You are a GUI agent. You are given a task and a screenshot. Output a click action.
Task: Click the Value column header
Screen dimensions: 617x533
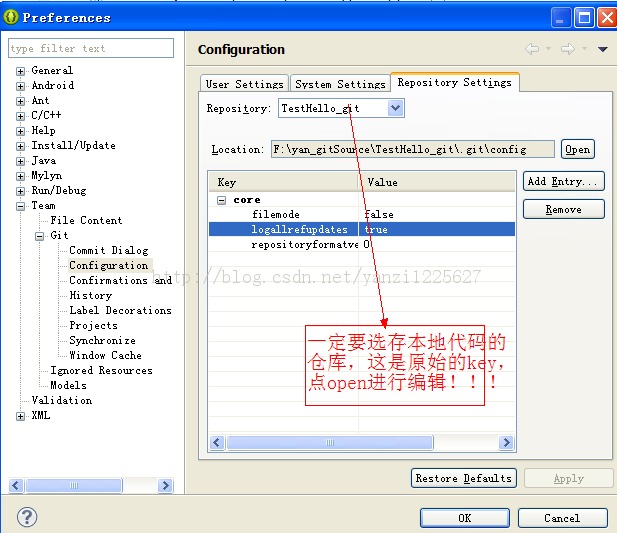click(x=436, y=182)
